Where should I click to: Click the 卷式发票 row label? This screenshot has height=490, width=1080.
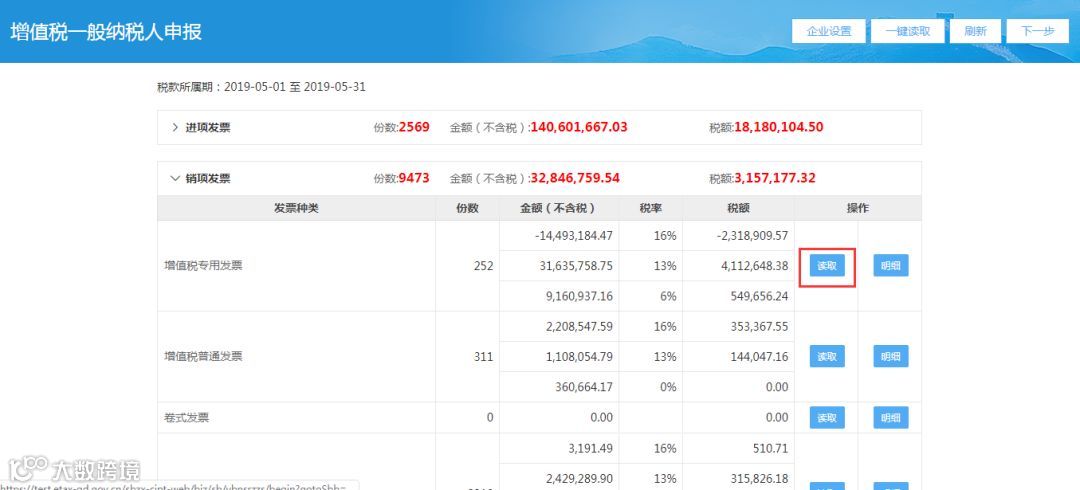(186, 418)
